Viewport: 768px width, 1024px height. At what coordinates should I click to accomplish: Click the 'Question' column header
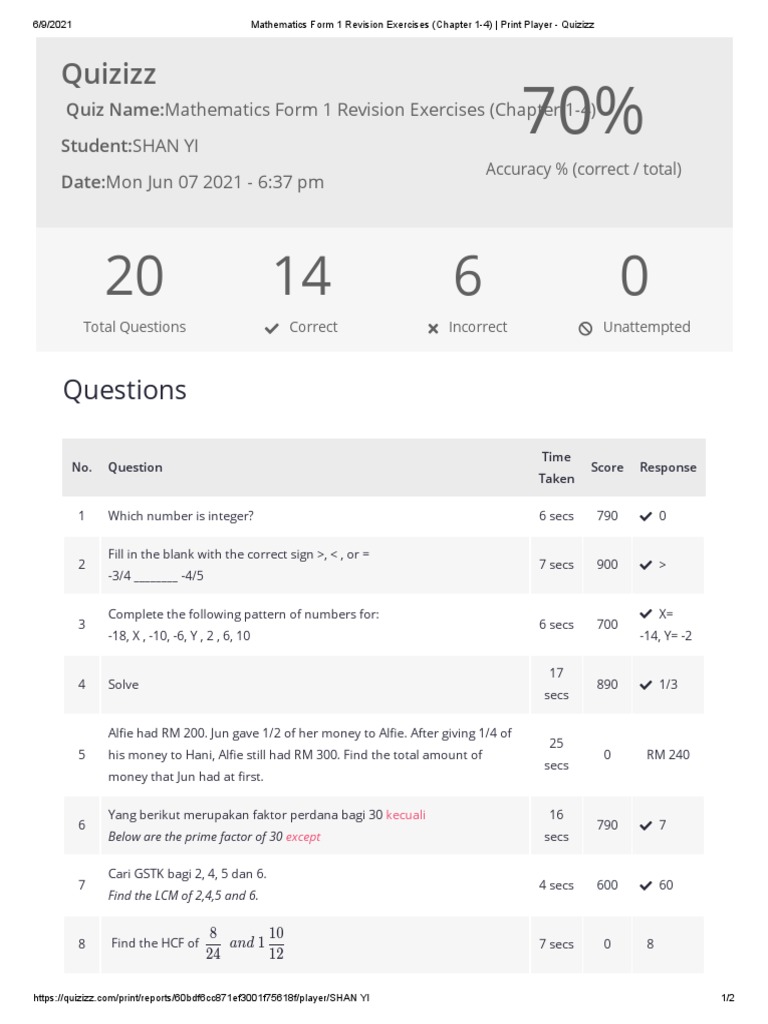(135, 467)
